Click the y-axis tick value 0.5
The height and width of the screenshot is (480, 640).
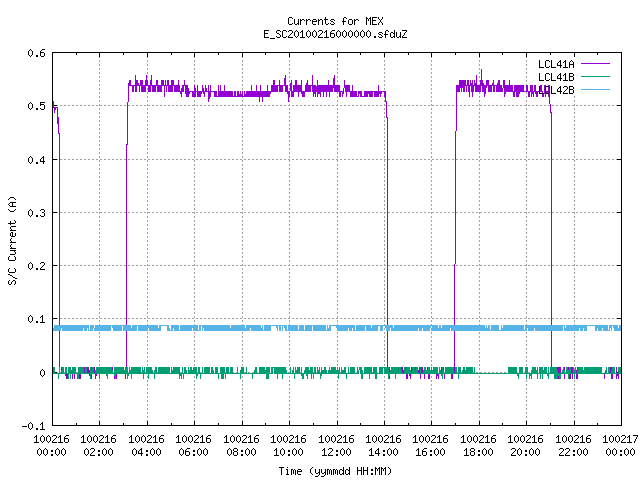click(36, 106)
